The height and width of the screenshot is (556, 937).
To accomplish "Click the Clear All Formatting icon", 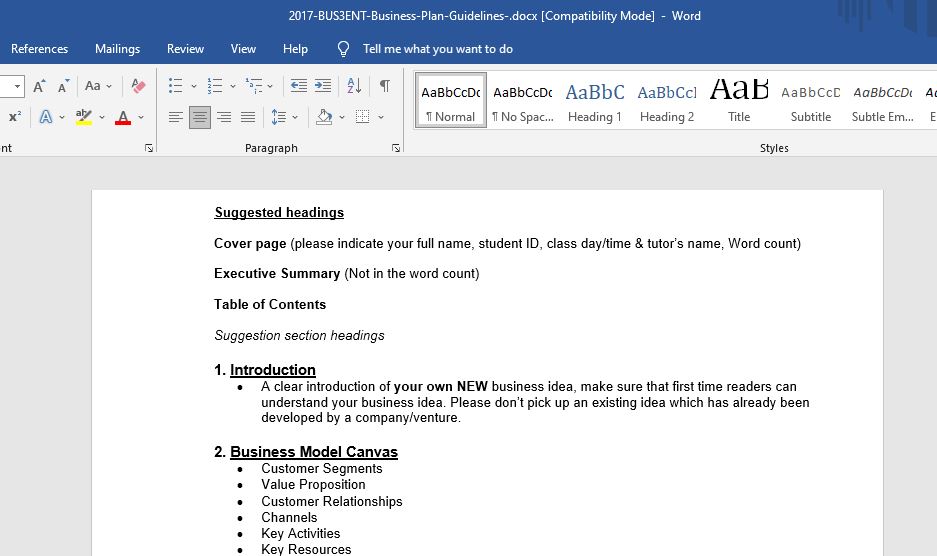I will [138, 86].
